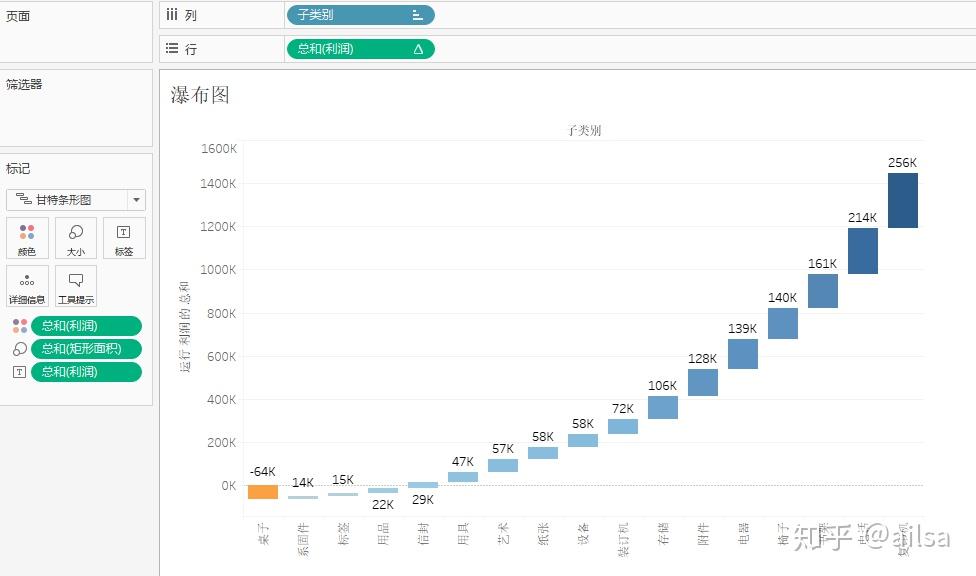Select the 瀑布图 chart title

[200, 95]
